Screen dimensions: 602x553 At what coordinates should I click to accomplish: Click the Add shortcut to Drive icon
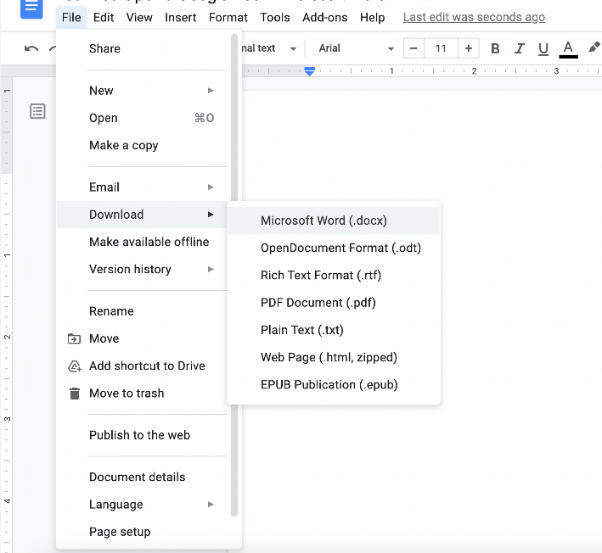coord(74,366)
